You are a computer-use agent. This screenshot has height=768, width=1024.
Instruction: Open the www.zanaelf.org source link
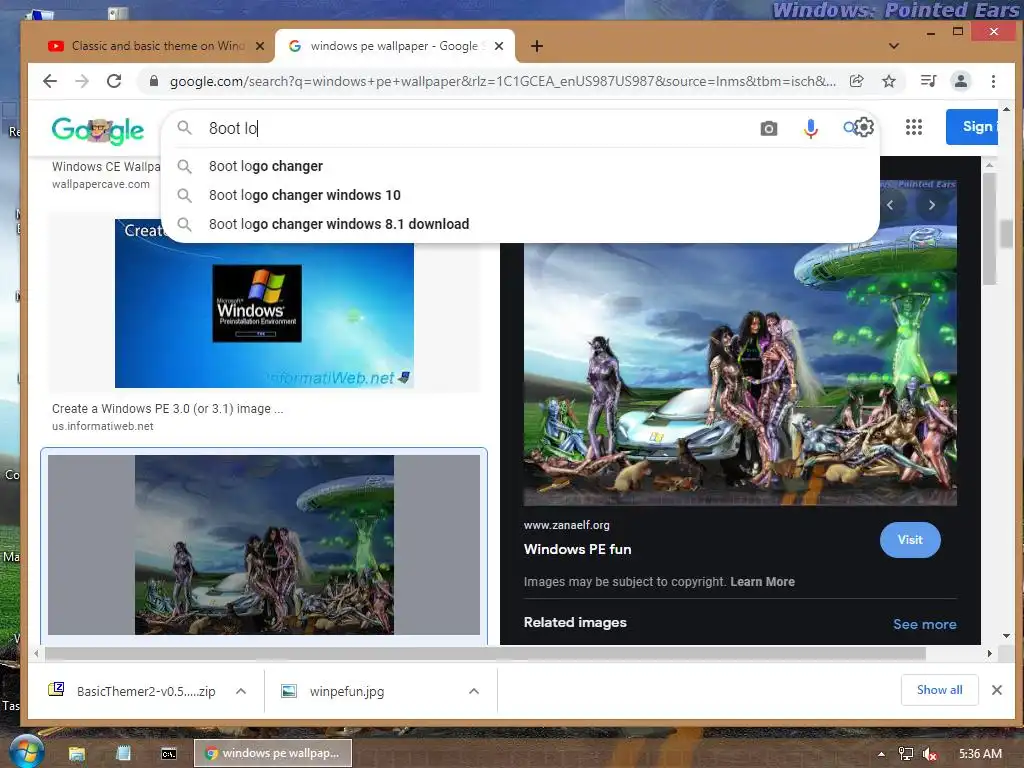click(x=566, y=524)
